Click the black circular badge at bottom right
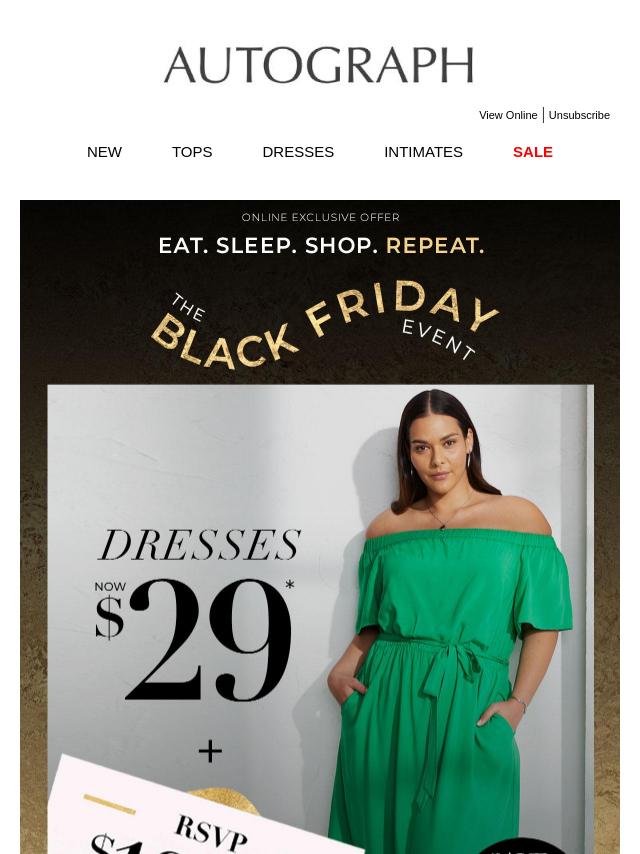The width and height of the screenshot is (640, 854). 519,846
